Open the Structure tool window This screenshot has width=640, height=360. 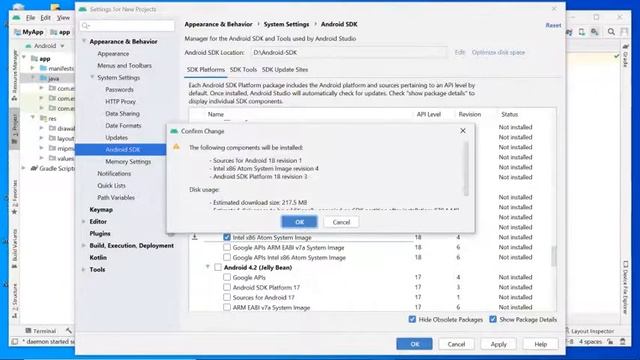point(15,301)
